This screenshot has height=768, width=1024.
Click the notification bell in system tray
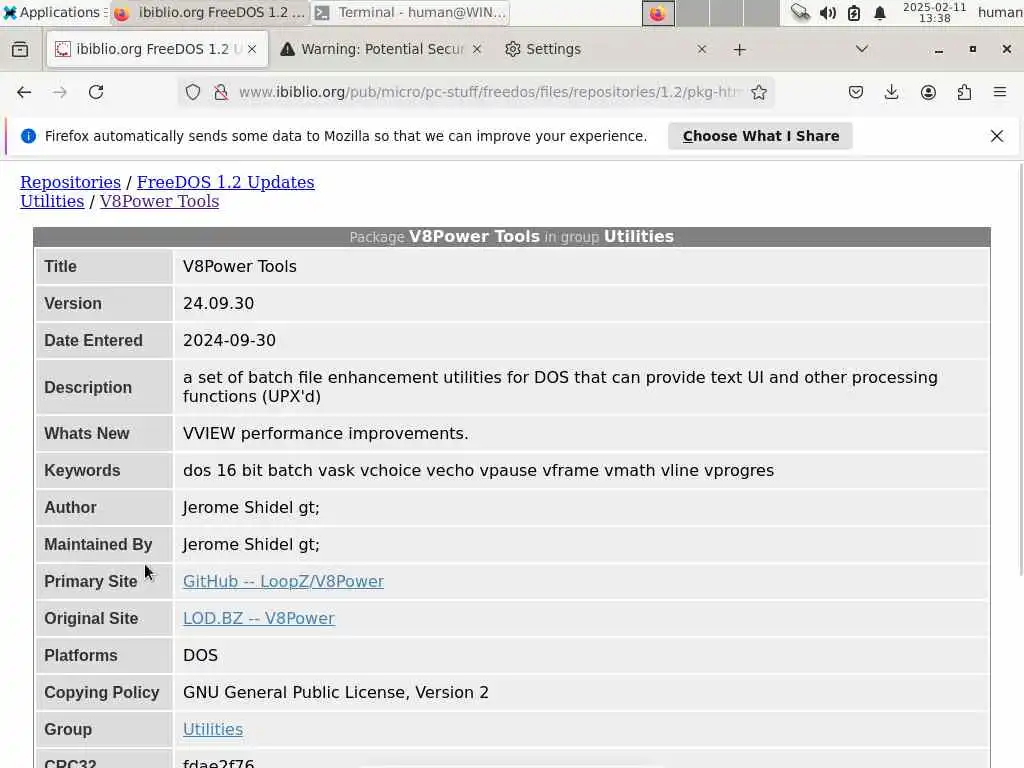click(x=880, y=13)
